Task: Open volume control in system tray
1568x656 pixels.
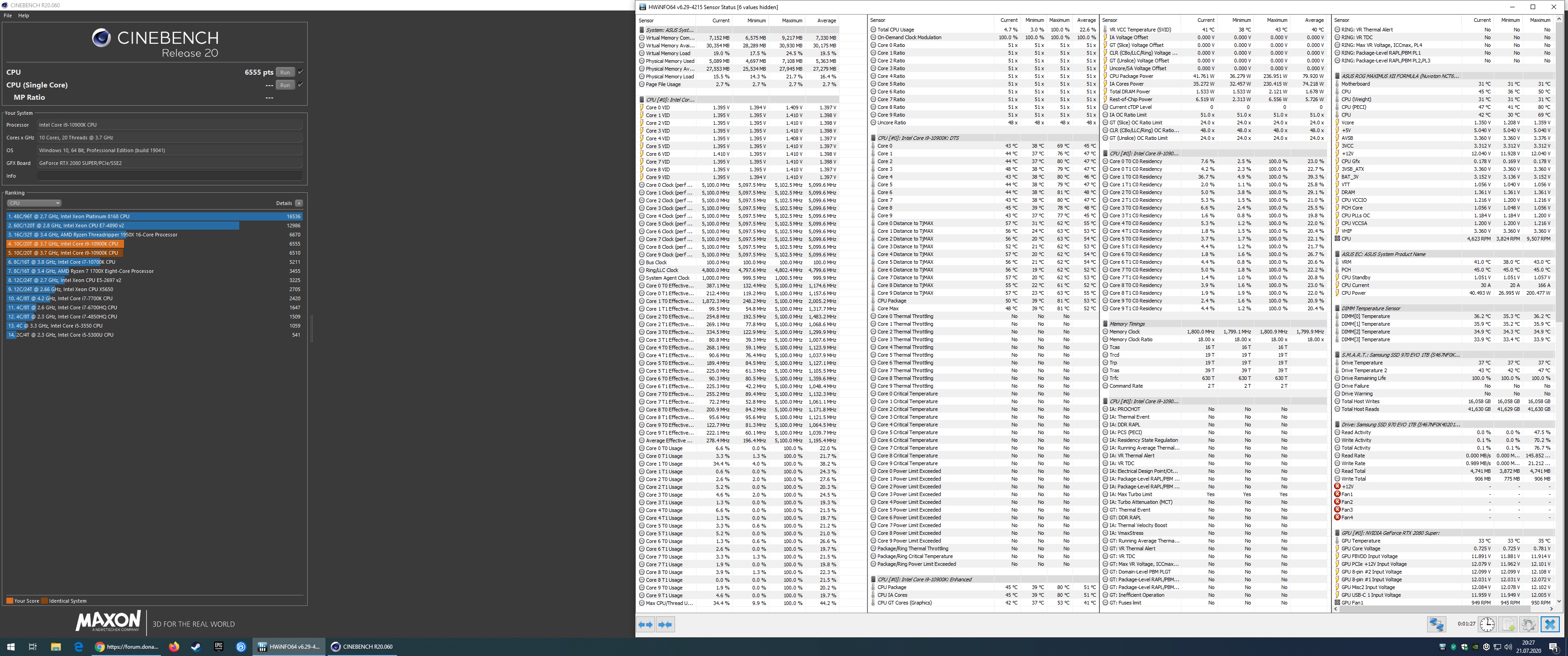Action: [1508, 646]
